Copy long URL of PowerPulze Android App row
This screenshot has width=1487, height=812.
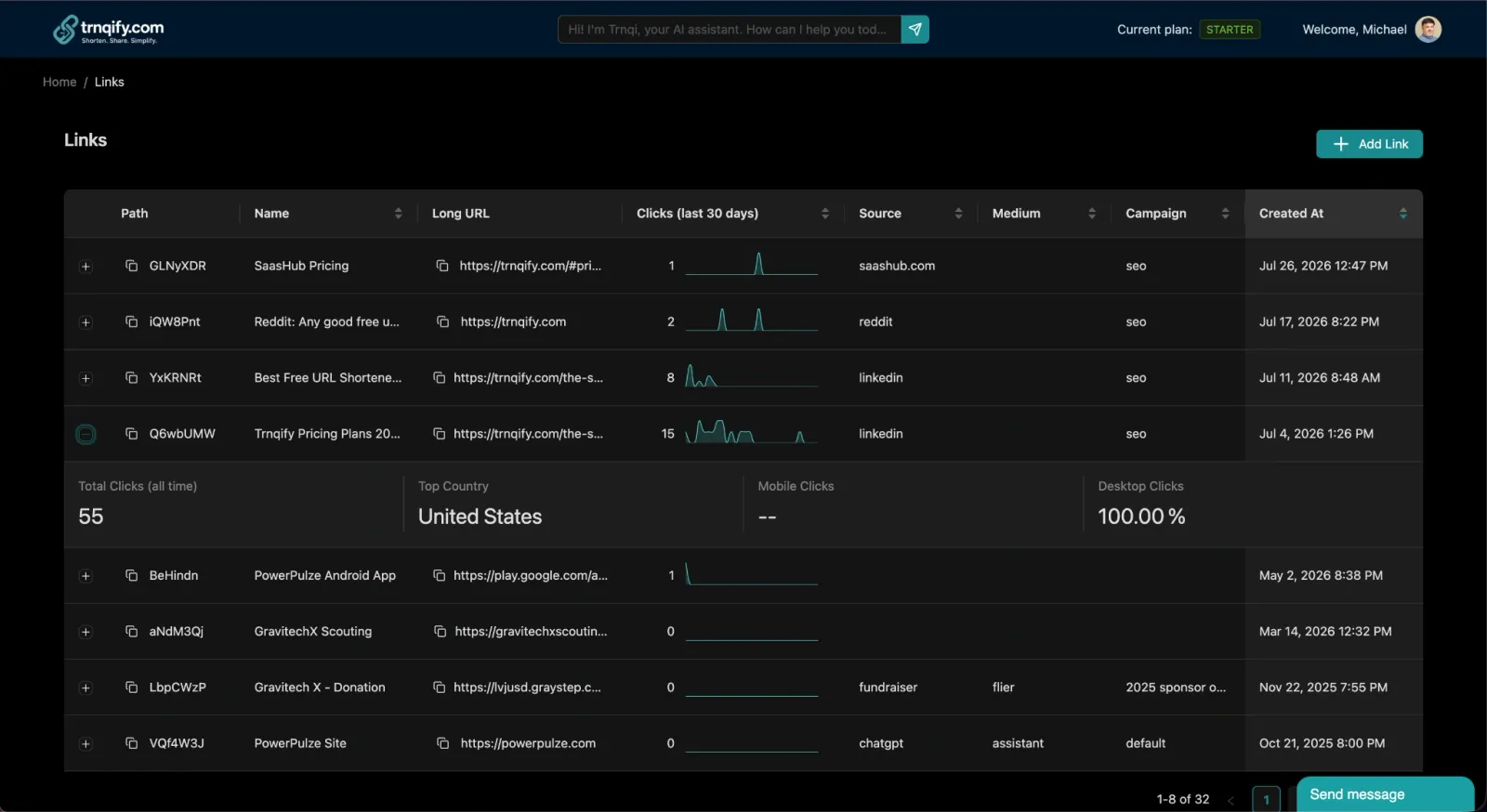(440, 576)
